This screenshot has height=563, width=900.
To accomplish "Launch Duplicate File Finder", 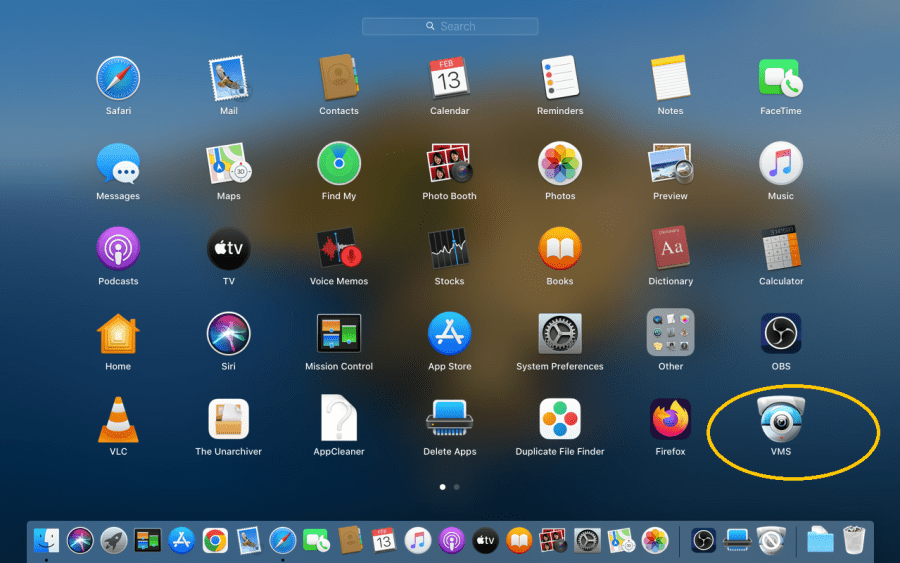I will [x=560, y=420].
